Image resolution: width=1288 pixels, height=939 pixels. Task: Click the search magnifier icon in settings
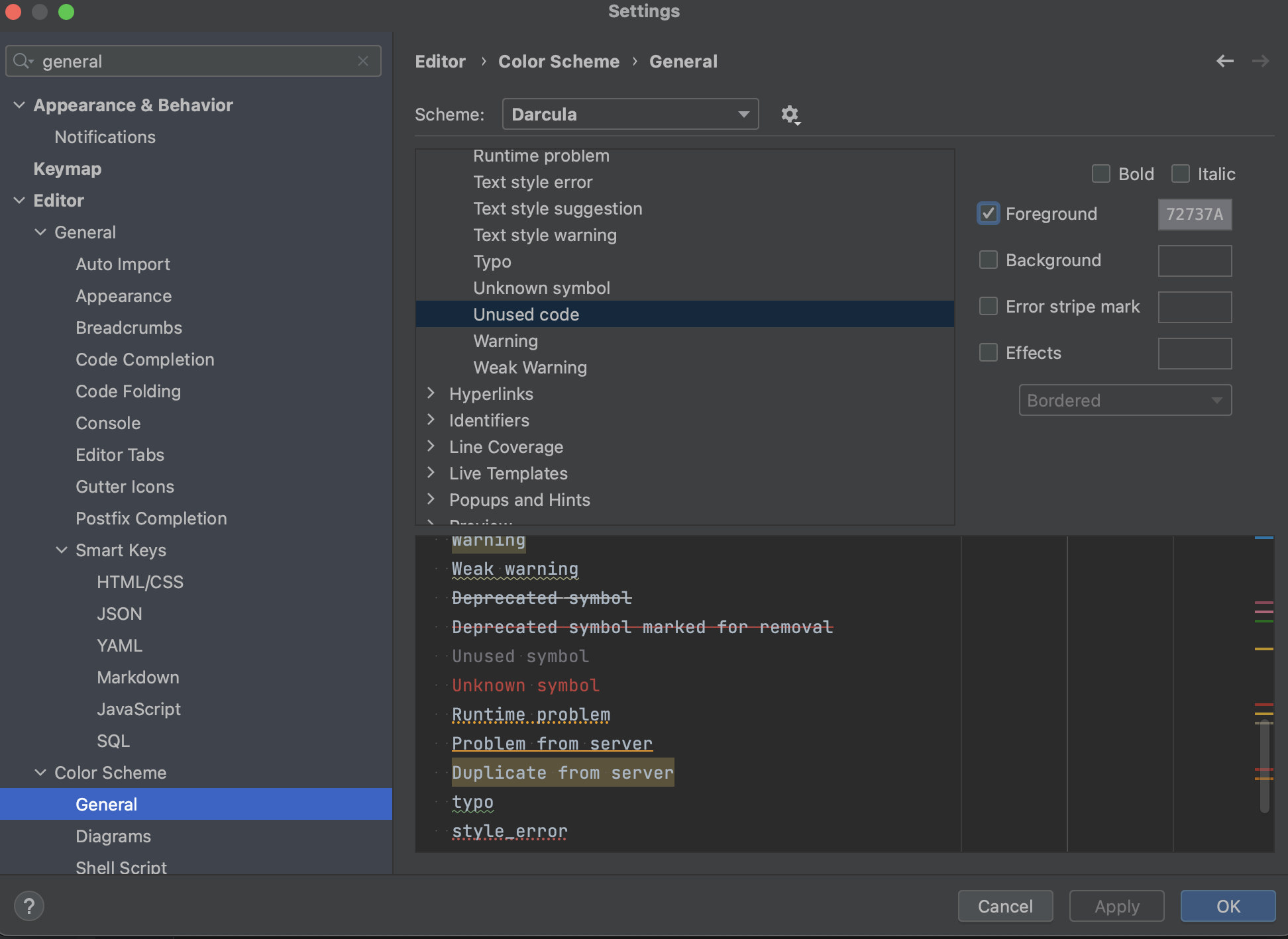tap(23, 61)
